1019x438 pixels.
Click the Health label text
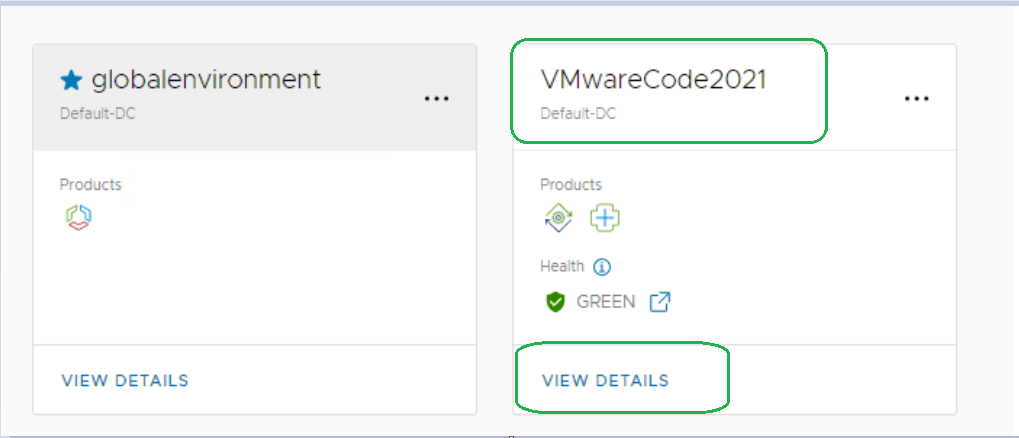point(562,267)
